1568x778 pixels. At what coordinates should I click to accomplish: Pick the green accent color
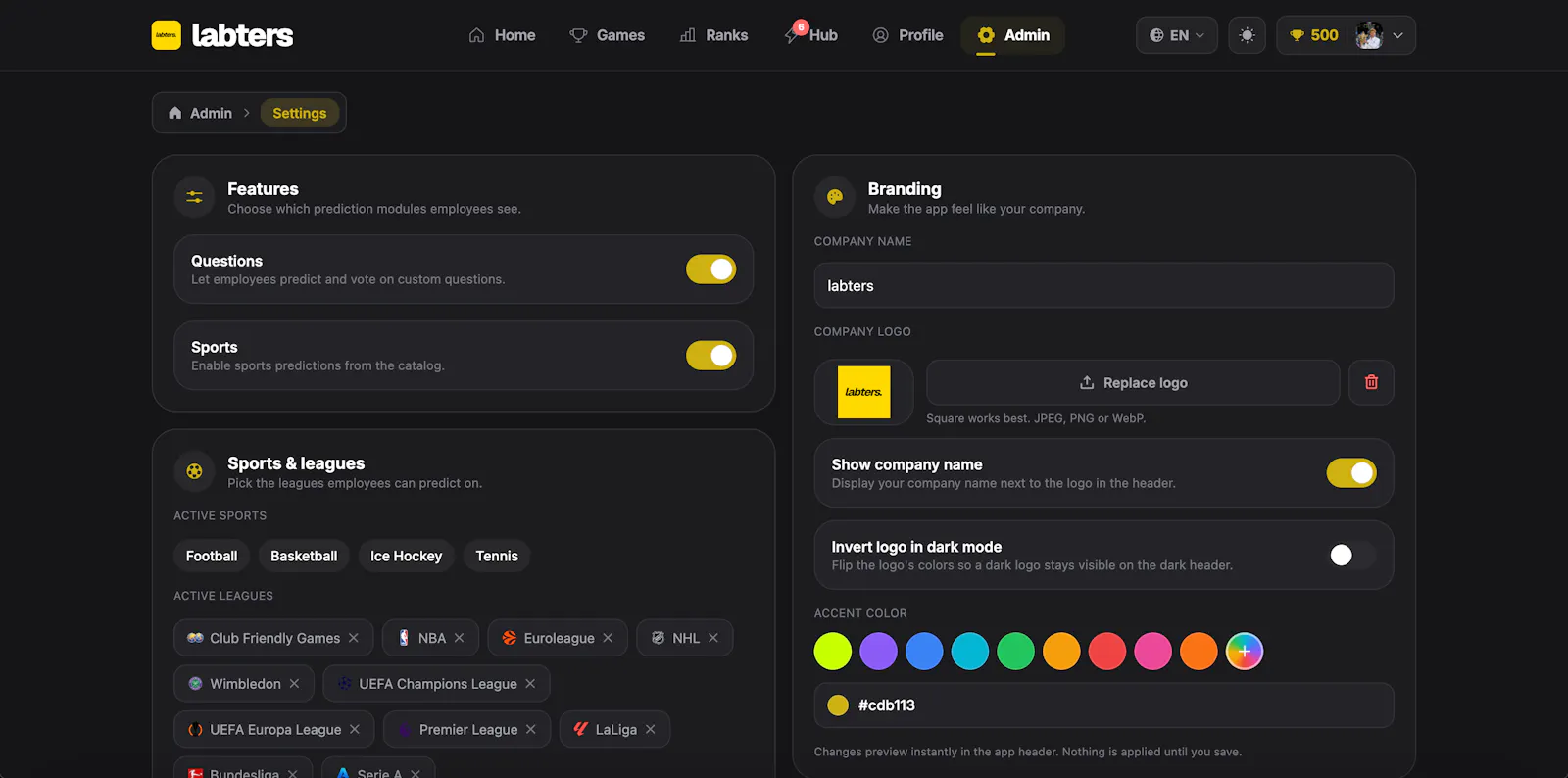(1016, 652)
